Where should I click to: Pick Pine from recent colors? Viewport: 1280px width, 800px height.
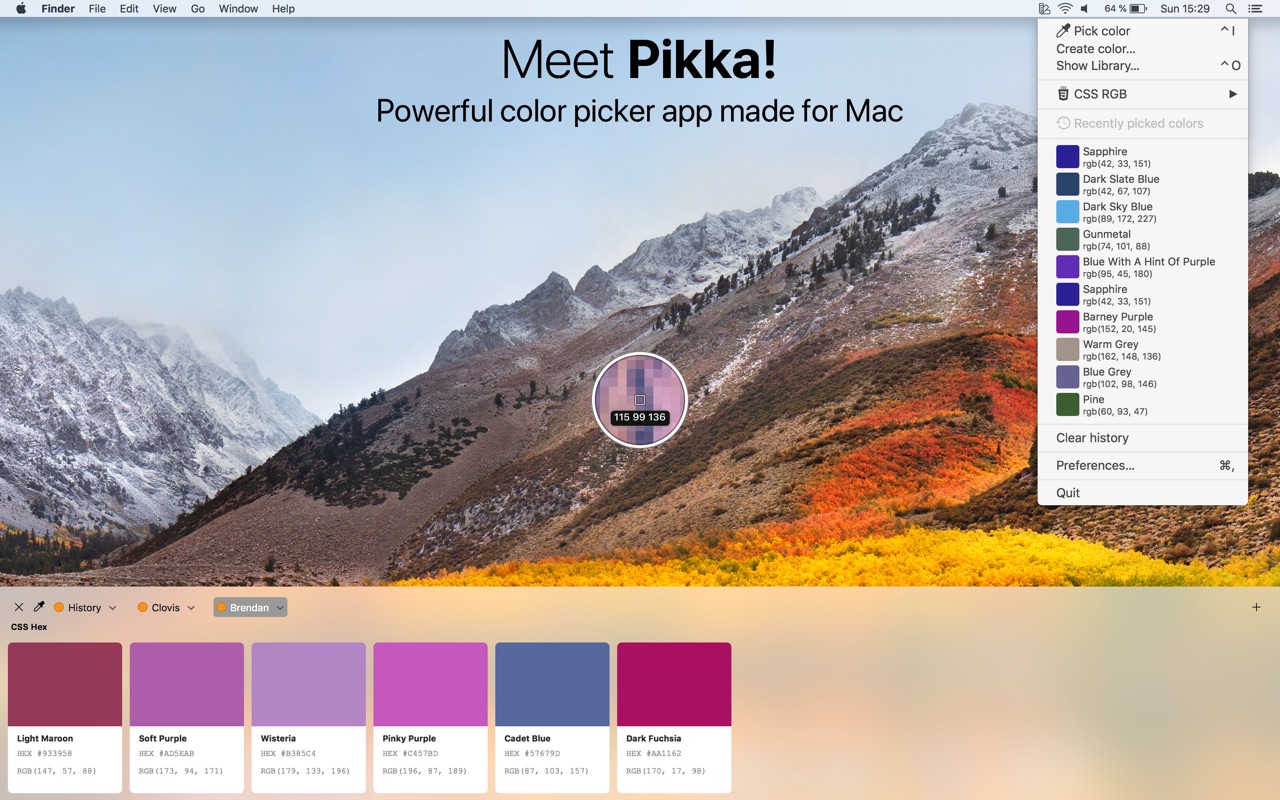pos(1142,404)
